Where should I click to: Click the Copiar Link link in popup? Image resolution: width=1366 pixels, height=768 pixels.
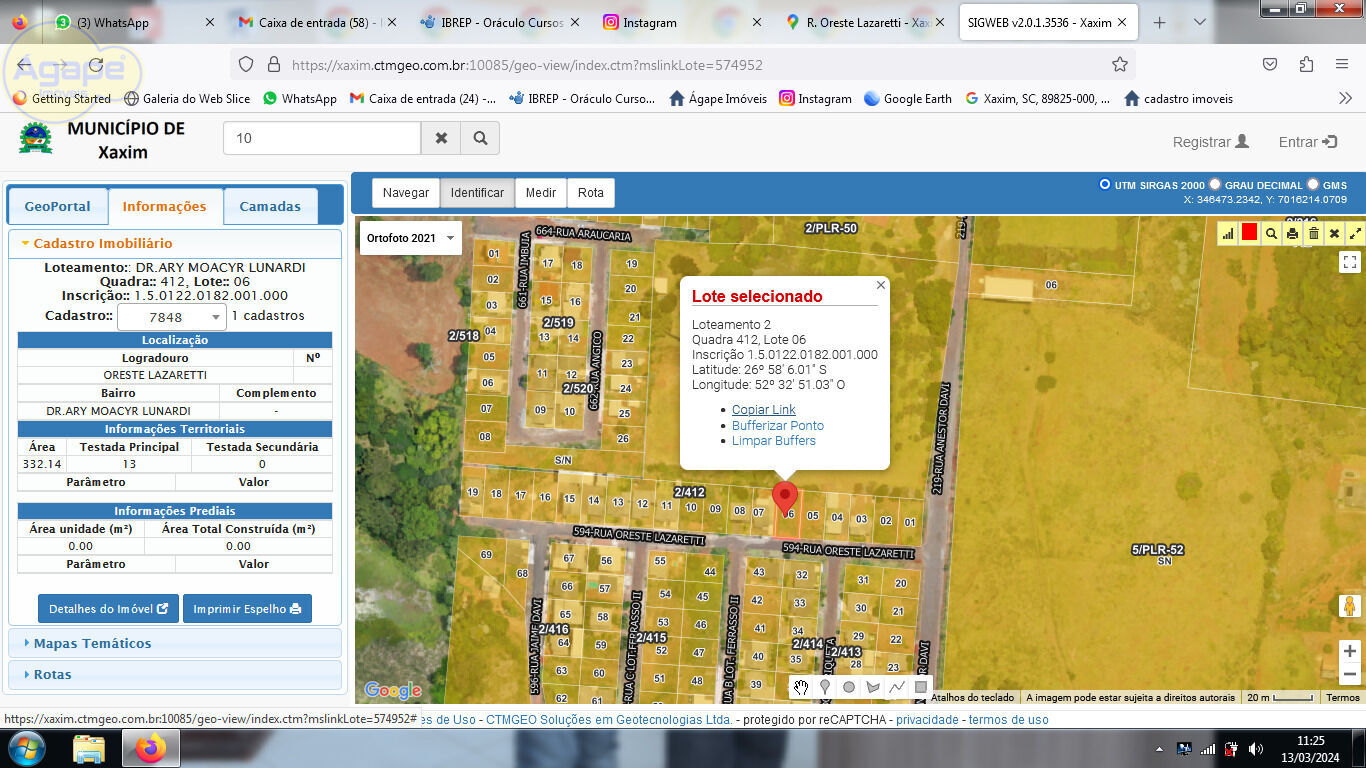point(763,410)
